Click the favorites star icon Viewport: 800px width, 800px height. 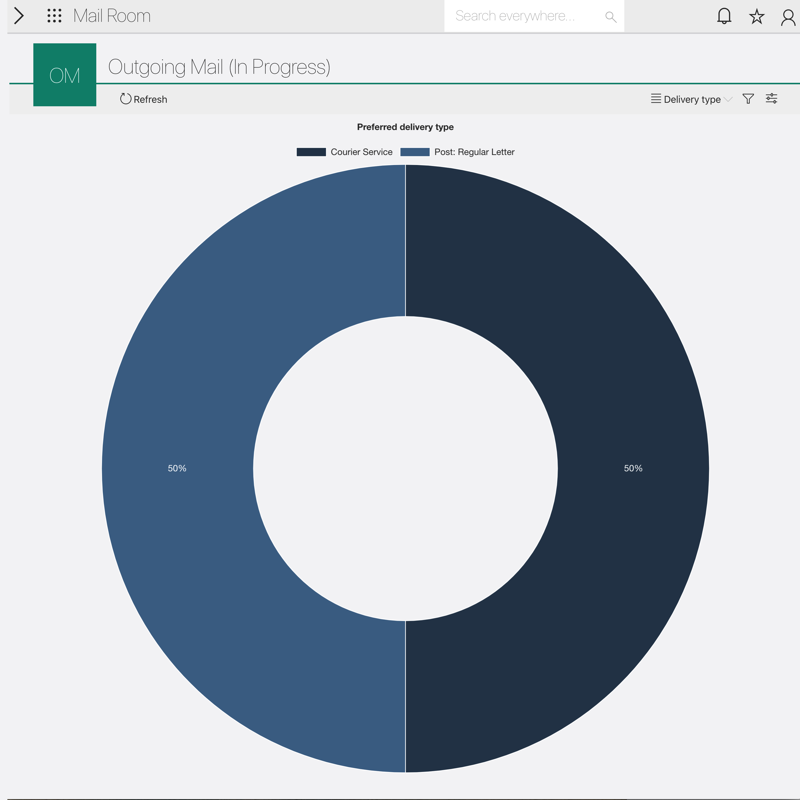[x=757, y=16]
